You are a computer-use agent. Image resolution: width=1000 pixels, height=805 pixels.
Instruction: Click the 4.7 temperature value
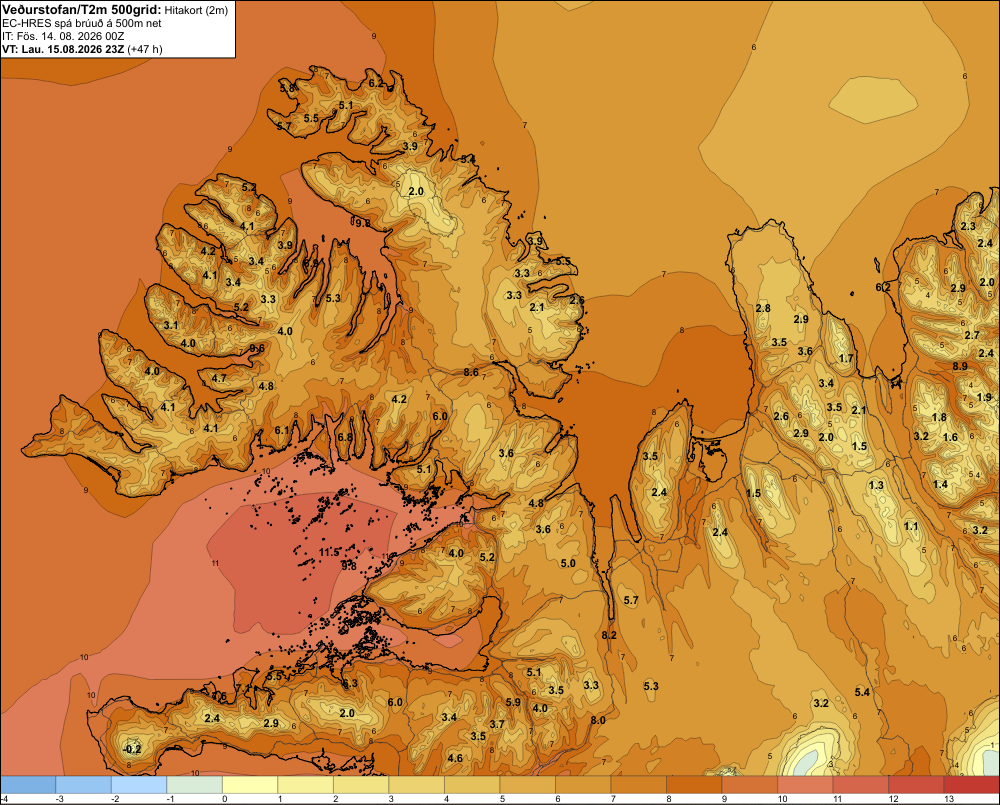coord(219,378)
